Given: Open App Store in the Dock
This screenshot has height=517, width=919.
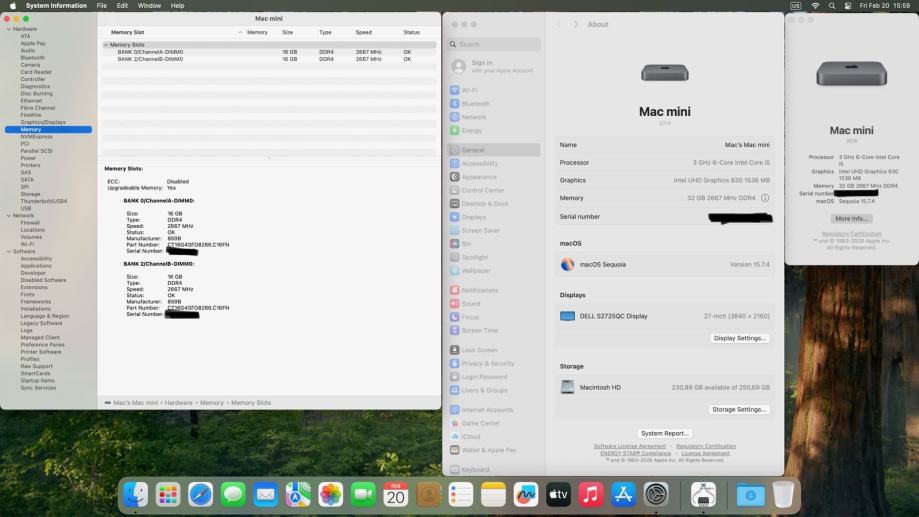Looking at the screenshot, I should point(623,495).
